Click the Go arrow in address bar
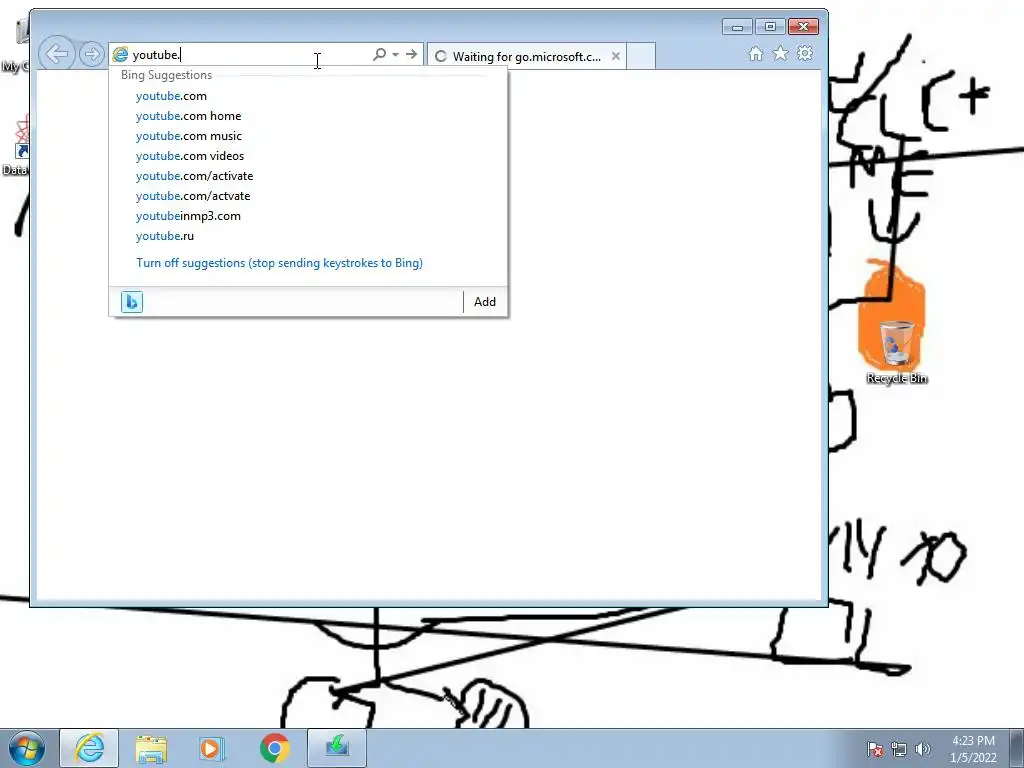The height and width of the screenshot is (768, 1024). [x=411, y=54]
